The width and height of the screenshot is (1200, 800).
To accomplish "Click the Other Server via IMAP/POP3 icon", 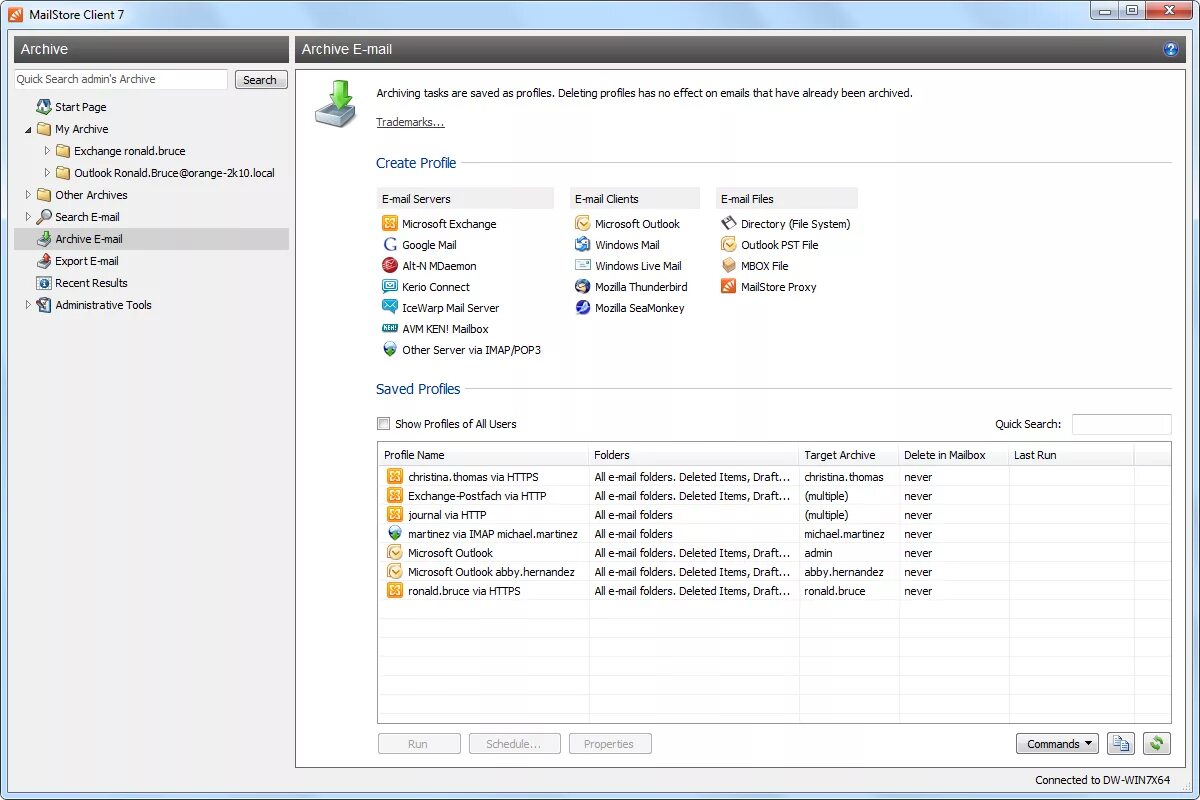I will (390, 350).
